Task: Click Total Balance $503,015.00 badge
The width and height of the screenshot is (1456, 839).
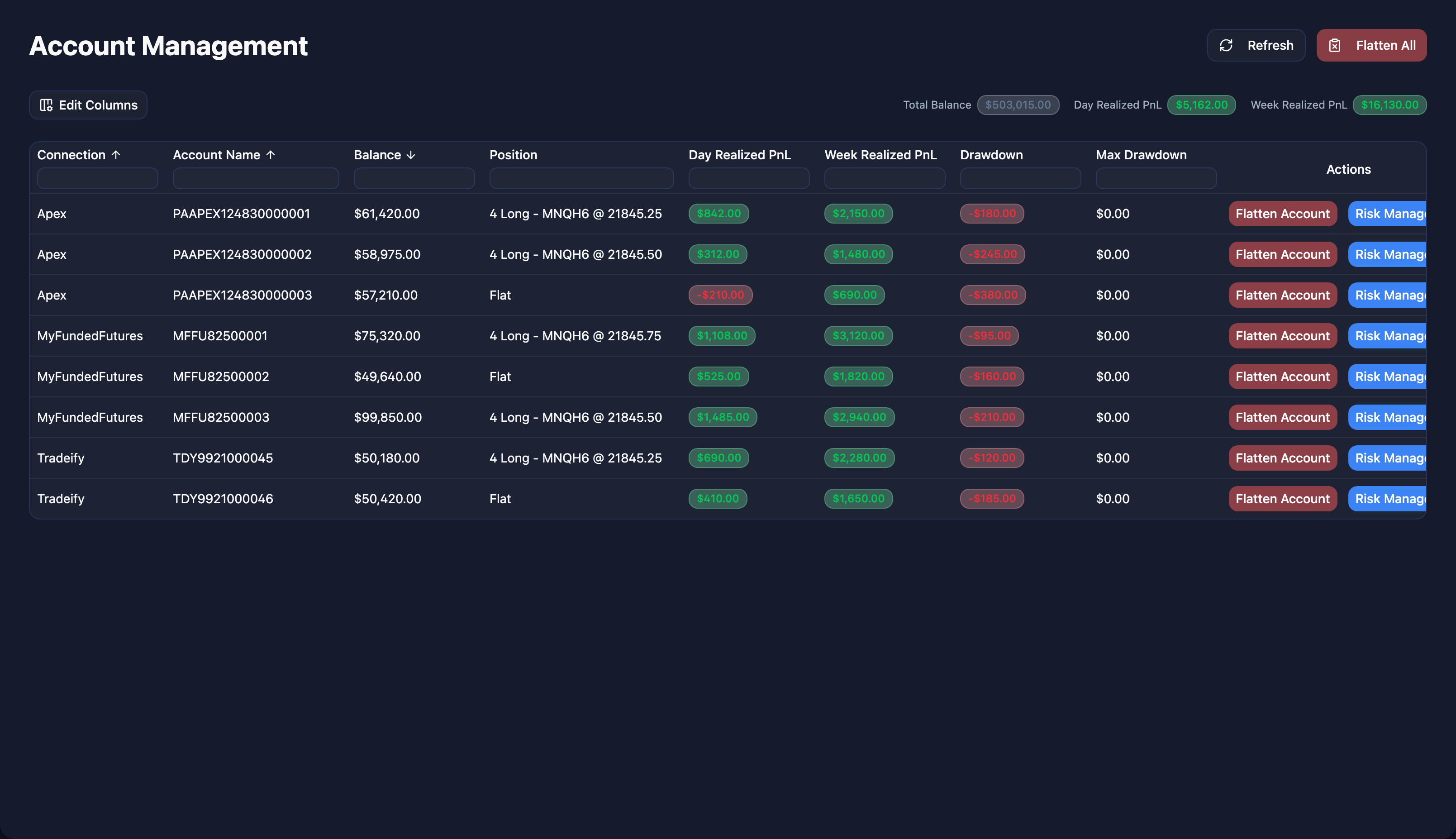Action: [x=1018, y=105]
